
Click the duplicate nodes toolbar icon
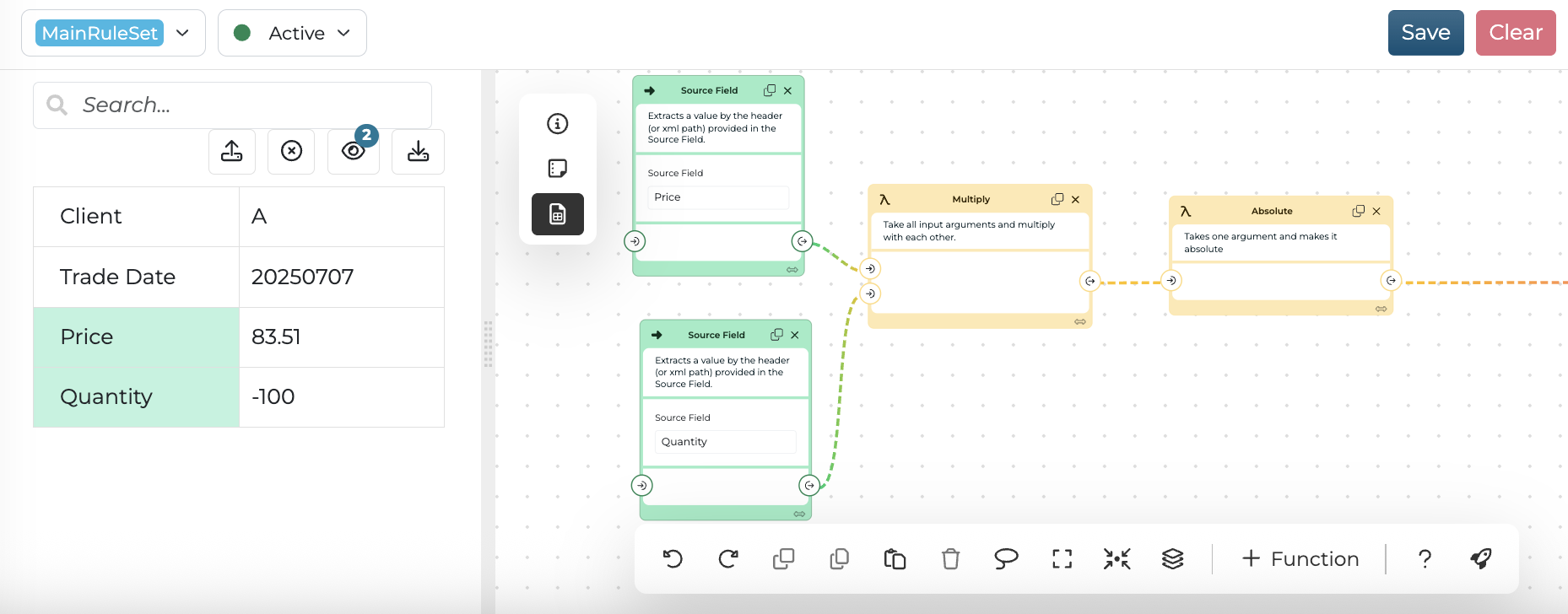[784, 558]
